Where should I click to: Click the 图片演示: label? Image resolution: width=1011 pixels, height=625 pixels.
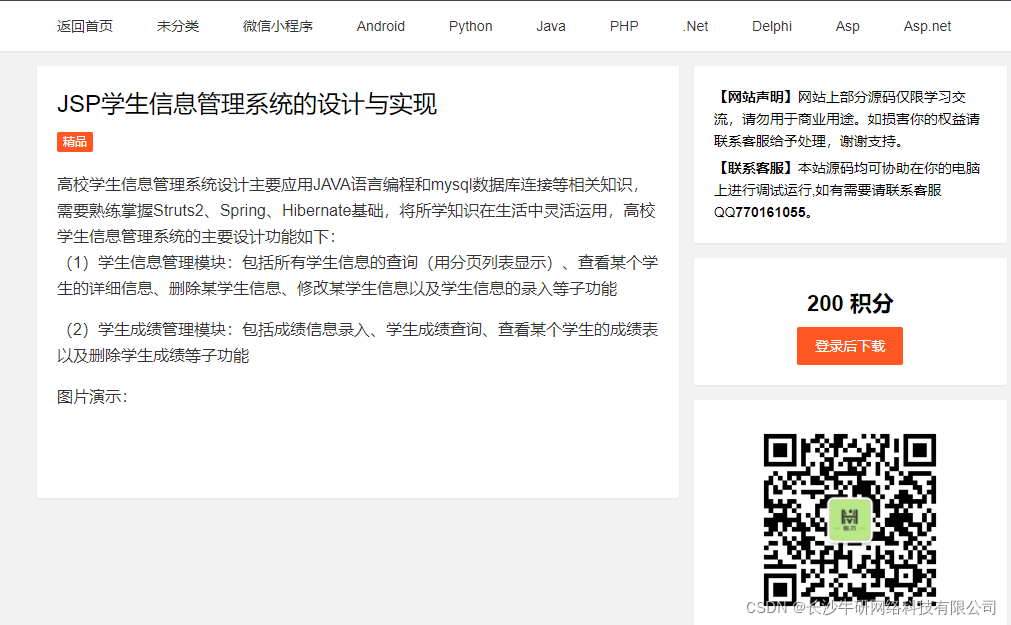click(92, 397)
